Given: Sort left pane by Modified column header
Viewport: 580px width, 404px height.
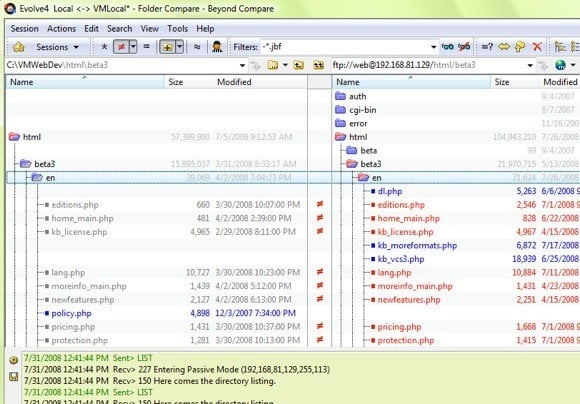Looking at the screenshot, I should (x=260, y=82).
